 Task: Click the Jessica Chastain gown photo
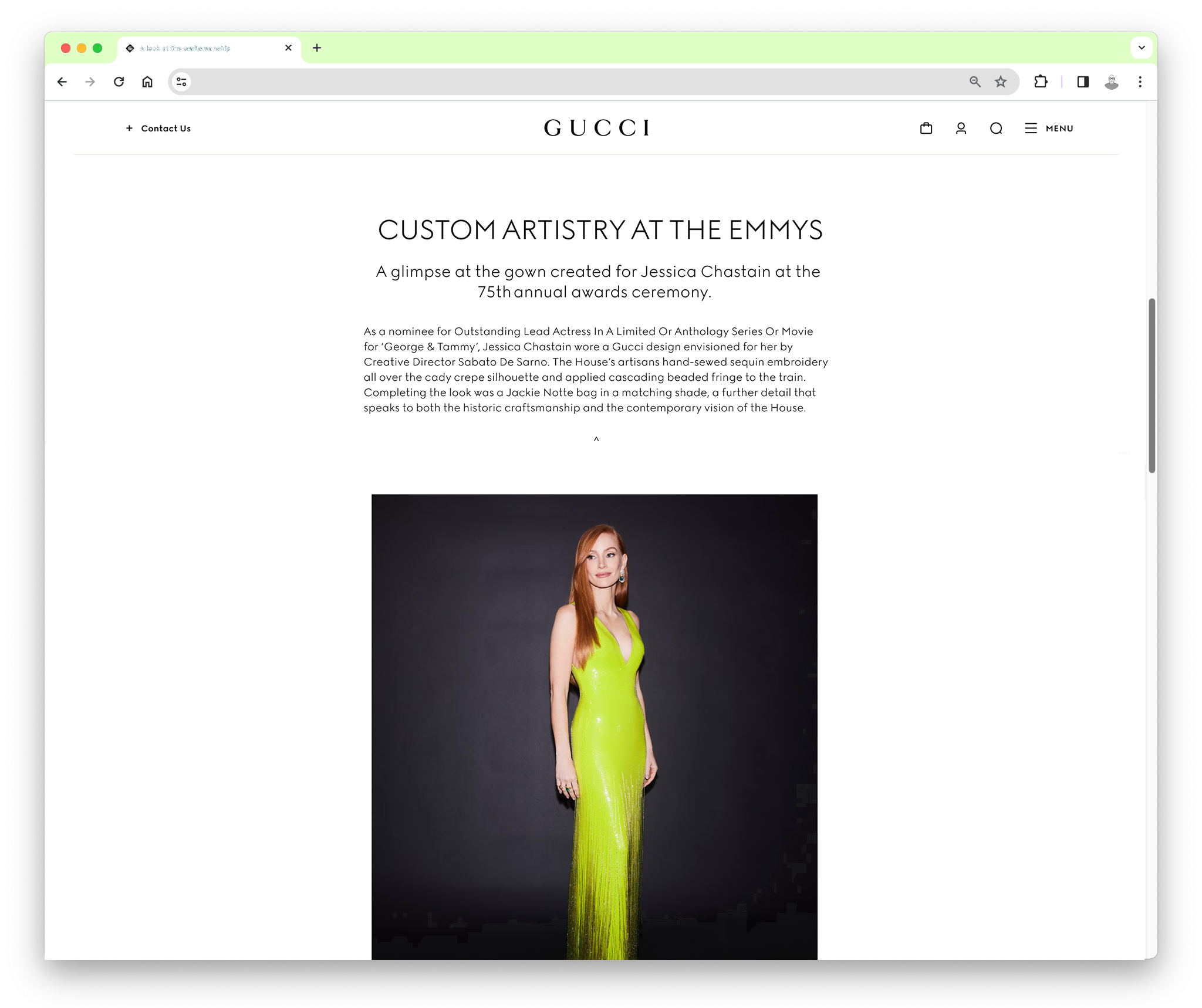pyautogui.click(x=594, y=726)
